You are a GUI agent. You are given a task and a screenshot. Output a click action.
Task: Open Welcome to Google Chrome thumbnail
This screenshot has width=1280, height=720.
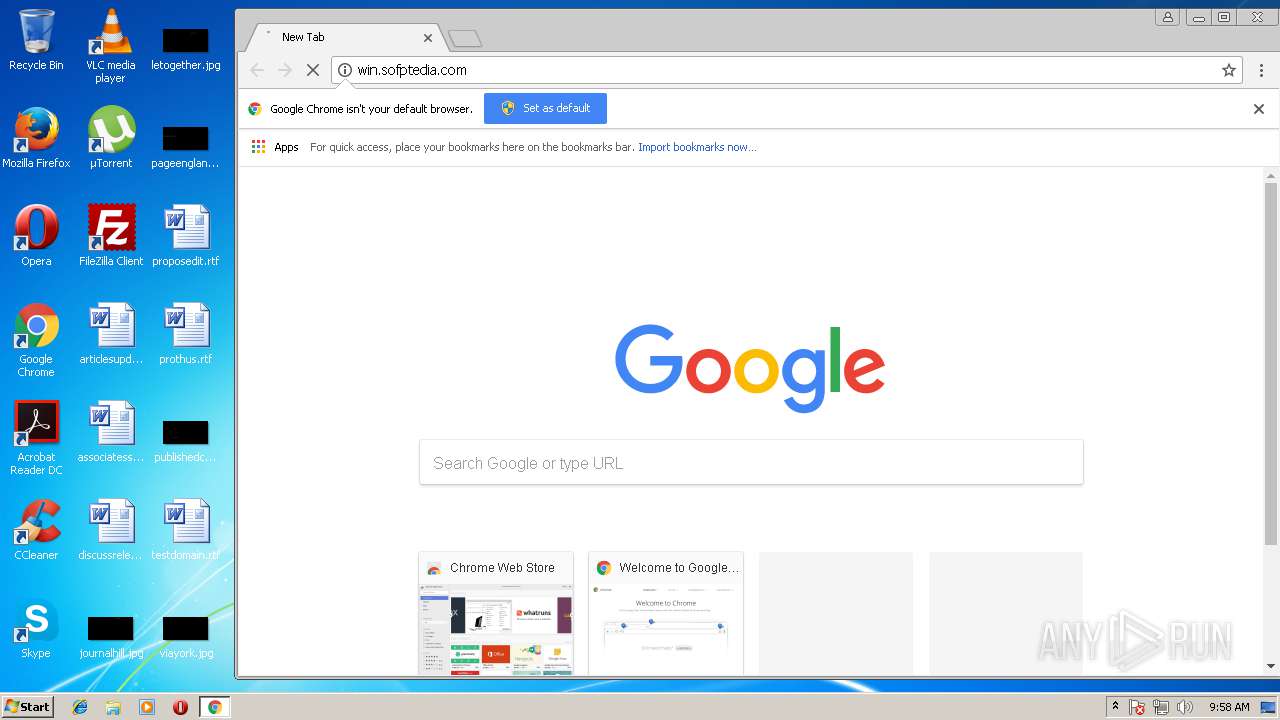(x=666, y=614)
